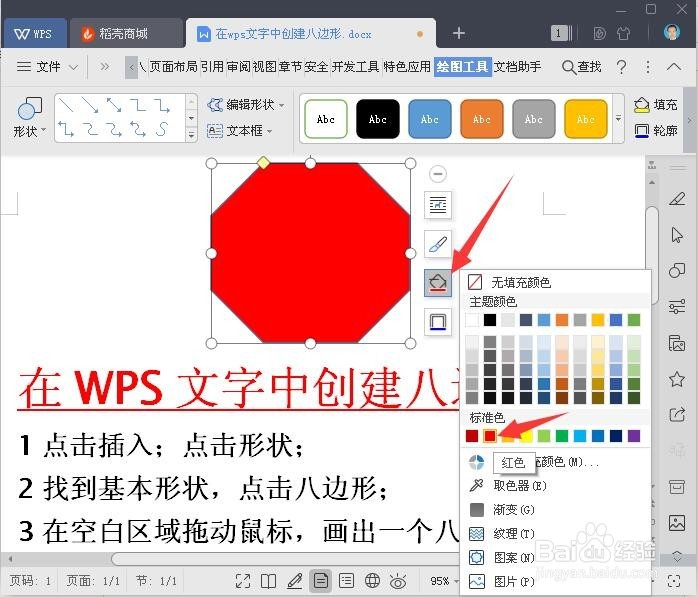This screenshot has height=597, width=698.
Task: Choose Gradient (渐变) fill option
Action: pyautogui.click(x=556, y=510)
